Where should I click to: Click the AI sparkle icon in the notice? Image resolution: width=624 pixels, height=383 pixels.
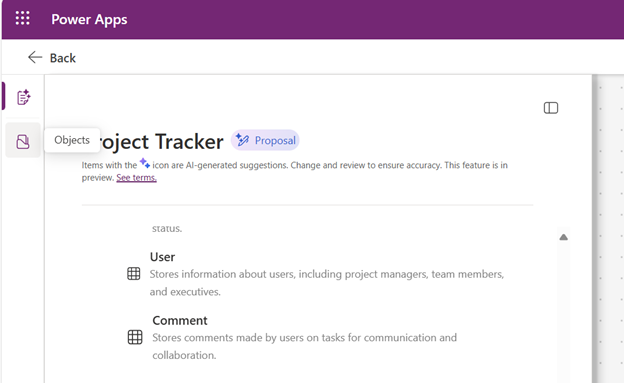(144, 163)
